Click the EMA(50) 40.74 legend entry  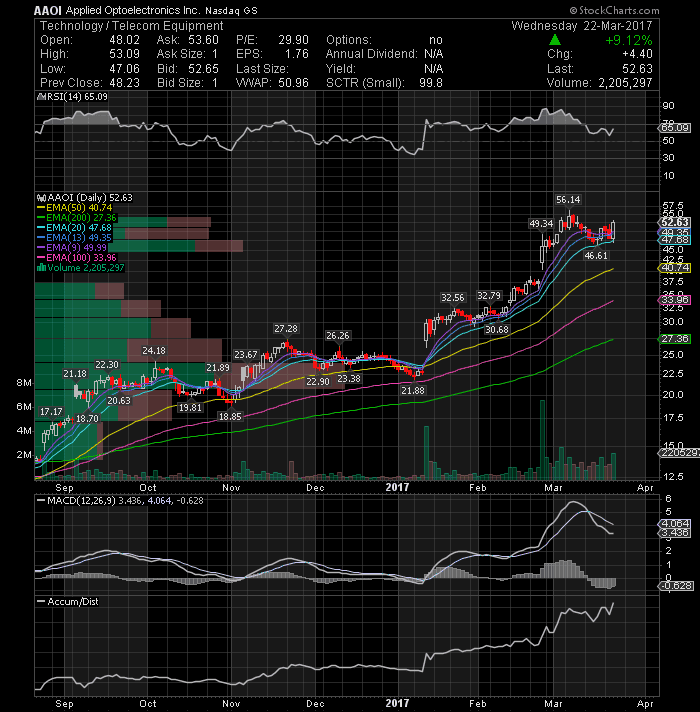click(79, 208)
